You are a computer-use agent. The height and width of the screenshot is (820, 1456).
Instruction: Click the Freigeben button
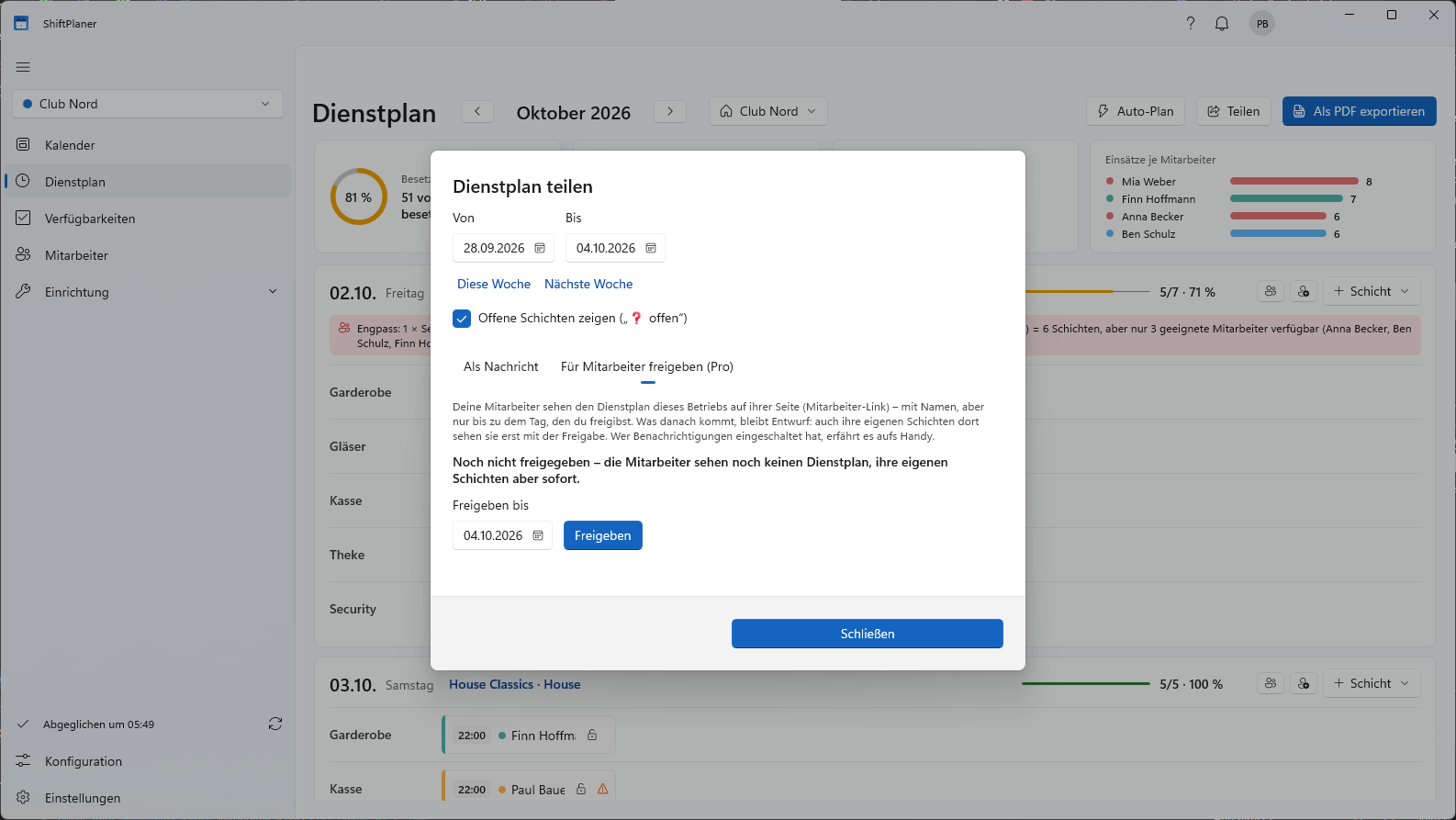click(603, 535)
